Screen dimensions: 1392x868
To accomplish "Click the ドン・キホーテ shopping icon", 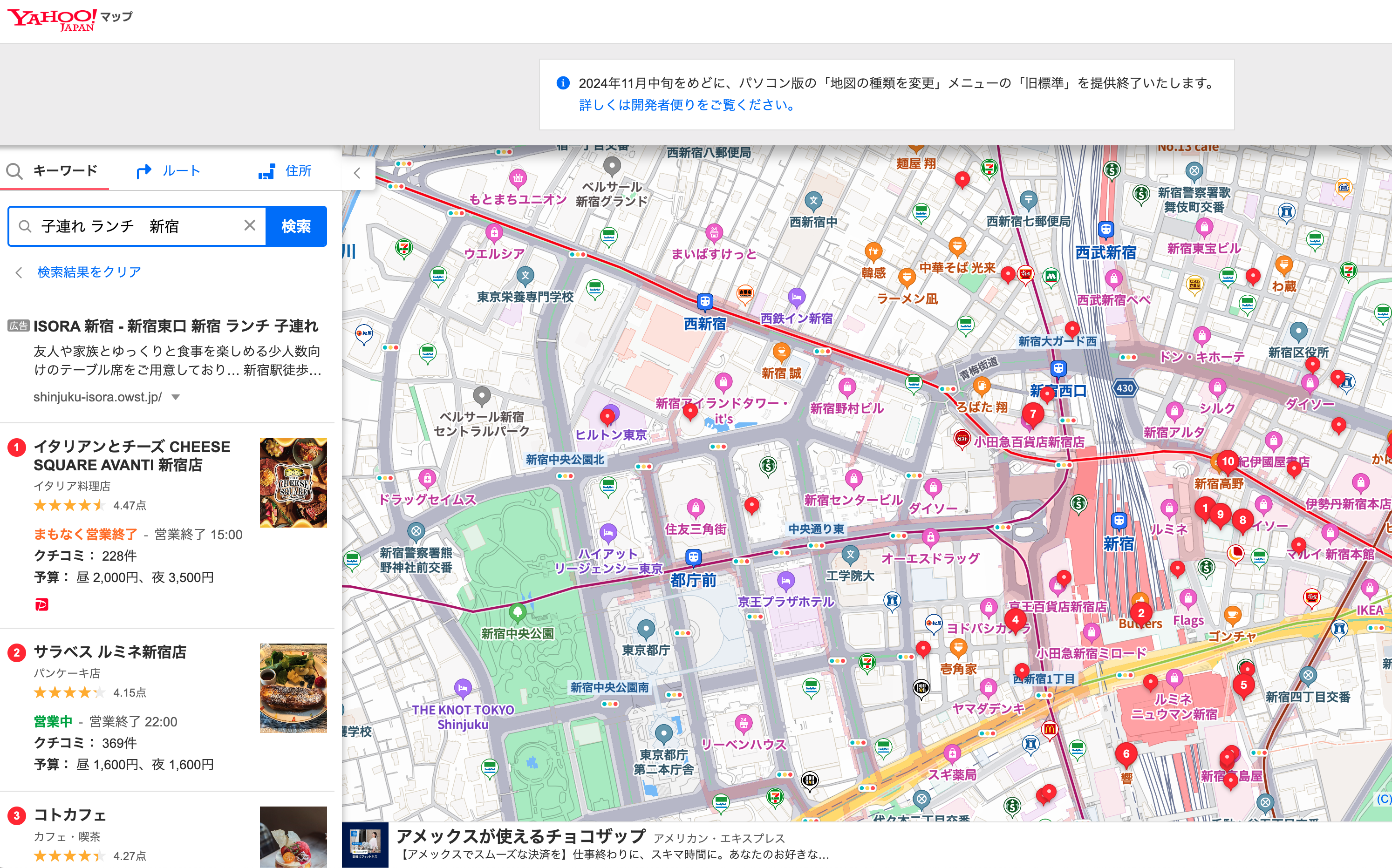I will click(x=1202, y=335).
